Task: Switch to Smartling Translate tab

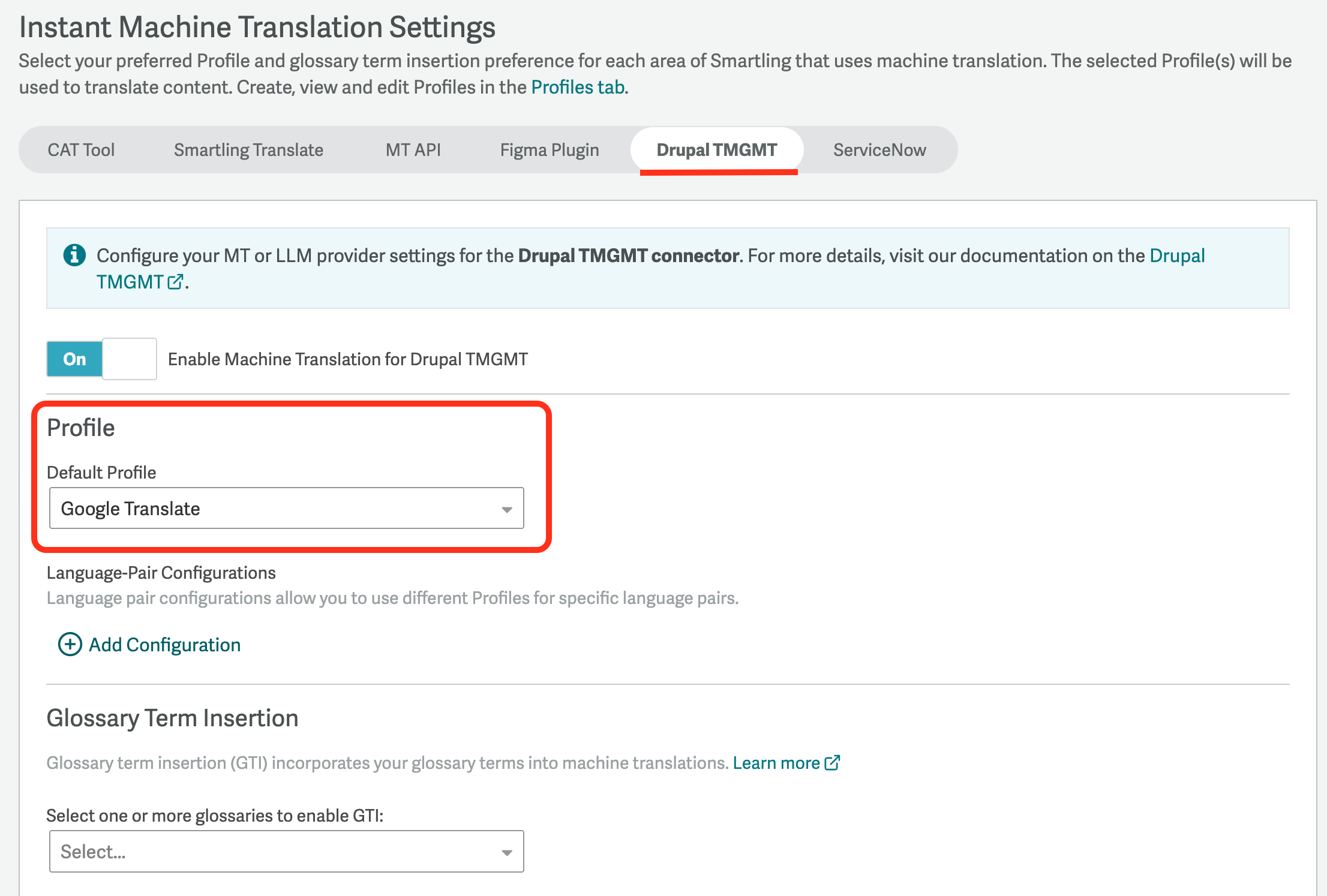Action: pyautogui.click(x=248, y=150)
